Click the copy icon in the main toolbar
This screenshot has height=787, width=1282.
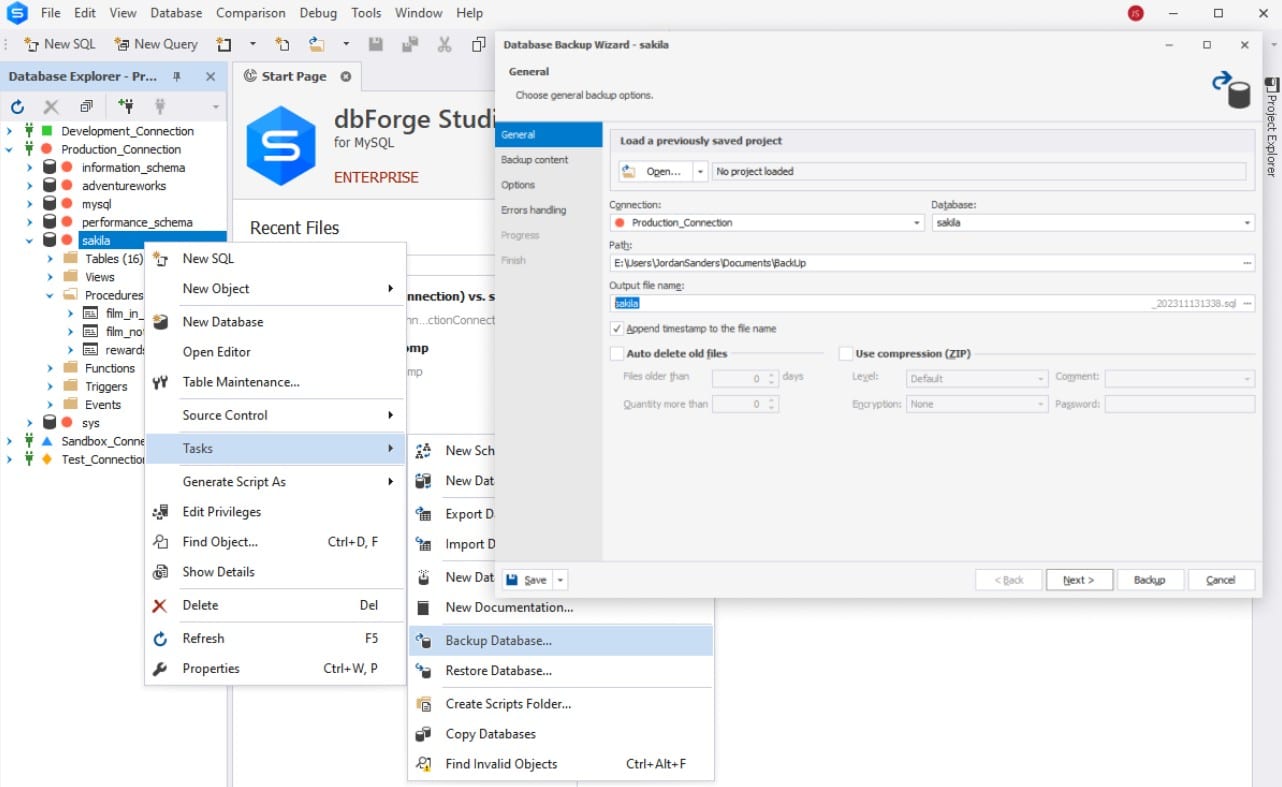(x=479, y=44)
